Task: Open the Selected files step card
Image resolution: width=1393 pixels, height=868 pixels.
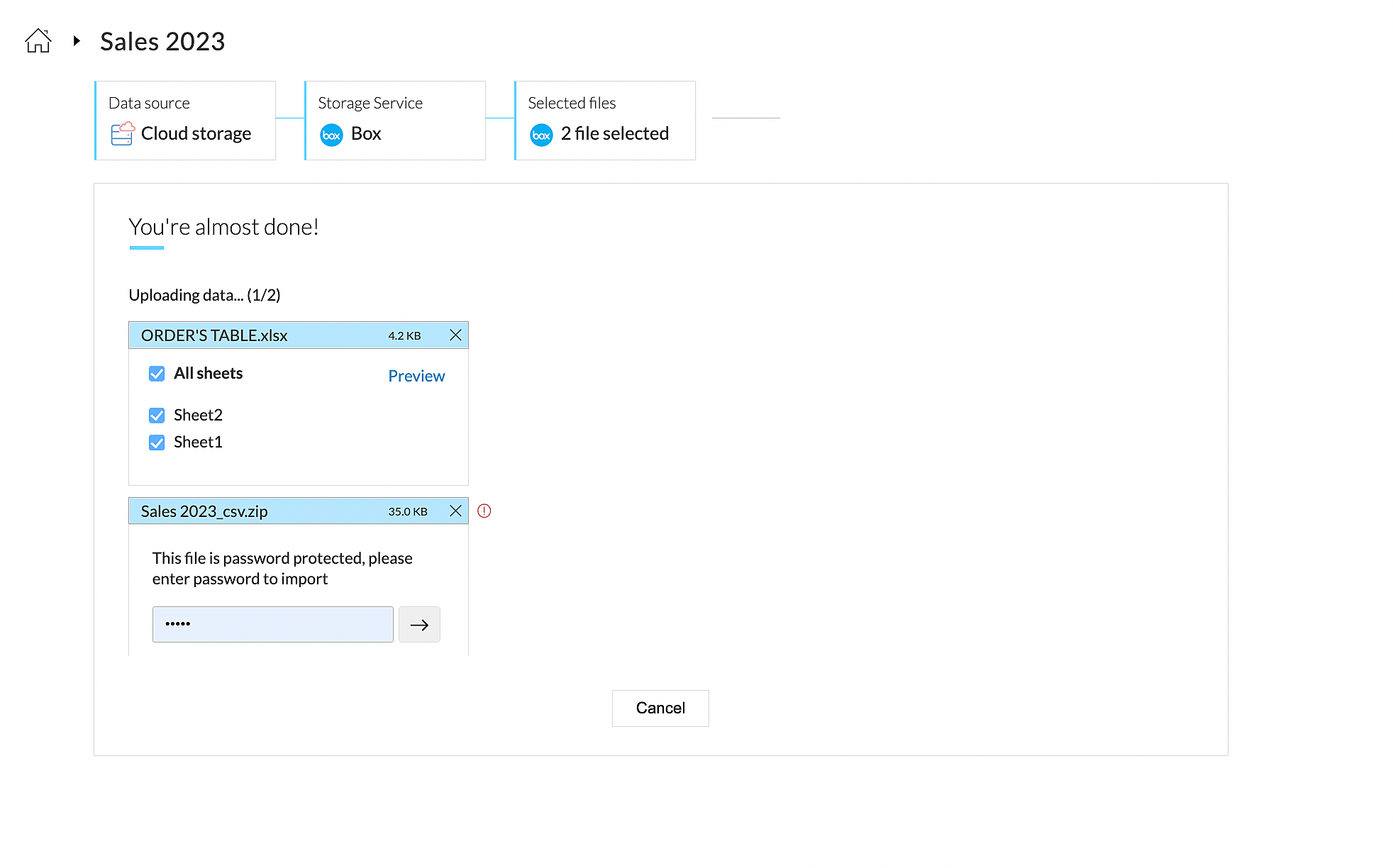Action: pyautogui.click(x=605, y=120)
